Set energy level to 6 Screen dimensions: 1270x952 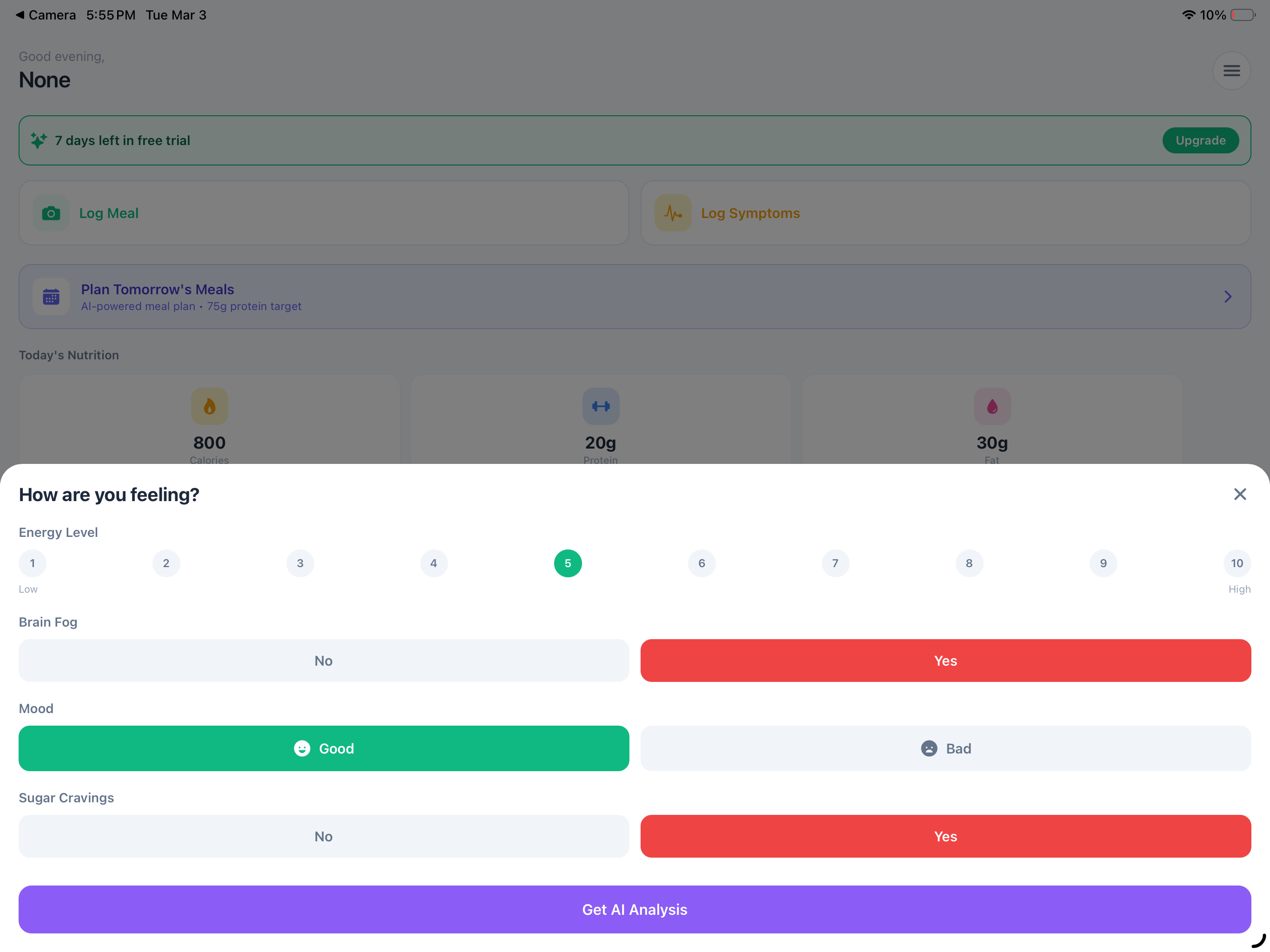pos(701,563)
